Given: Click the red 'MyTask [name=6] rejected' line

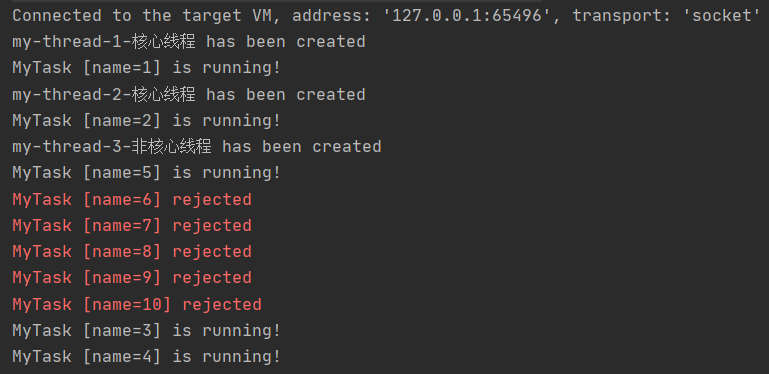Looking at the screenshot, I should 132,199.
